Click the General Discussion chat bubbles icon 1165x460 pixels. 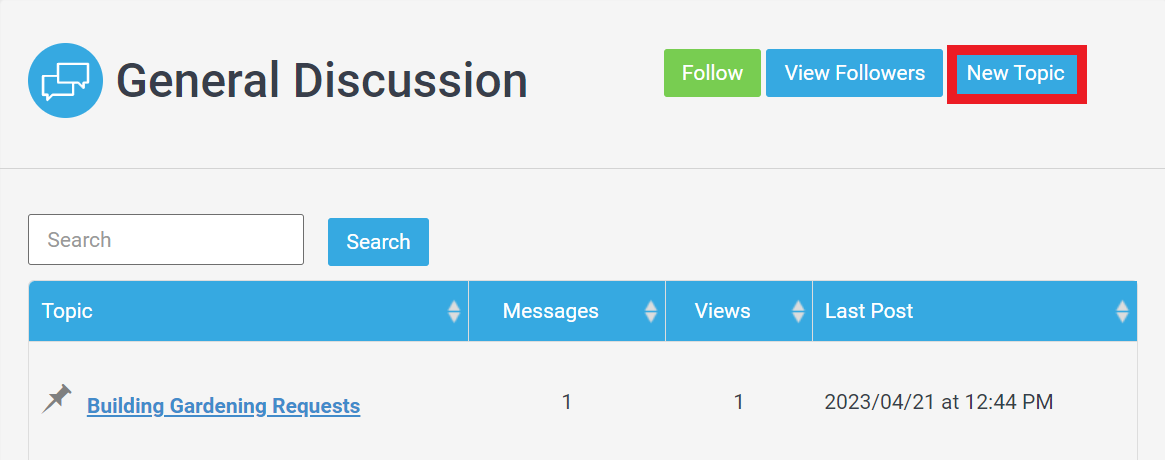pyautogui.click(x=65, y=80)
